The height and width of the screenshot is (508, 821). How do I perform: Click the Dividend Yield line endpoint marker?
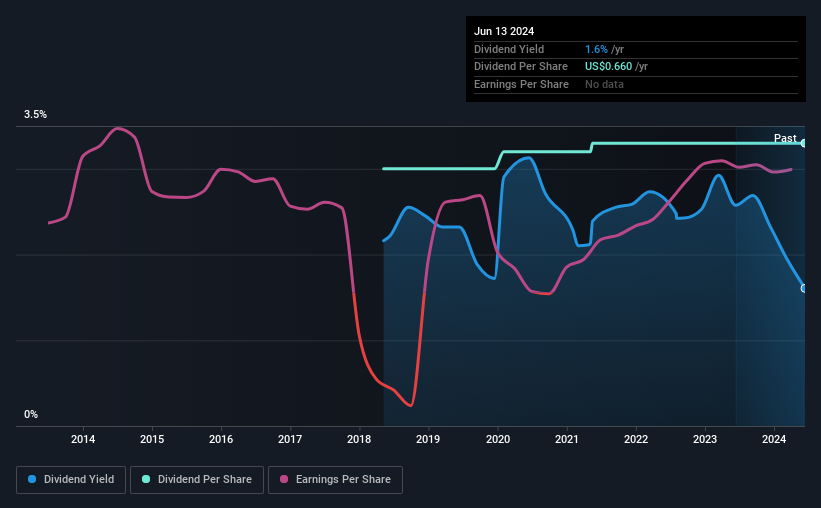coord(803,289)
